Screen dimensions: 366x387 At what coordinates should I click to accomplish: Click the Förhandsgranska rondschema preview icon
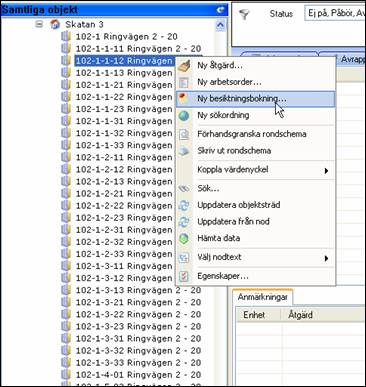tap(184, 134)
